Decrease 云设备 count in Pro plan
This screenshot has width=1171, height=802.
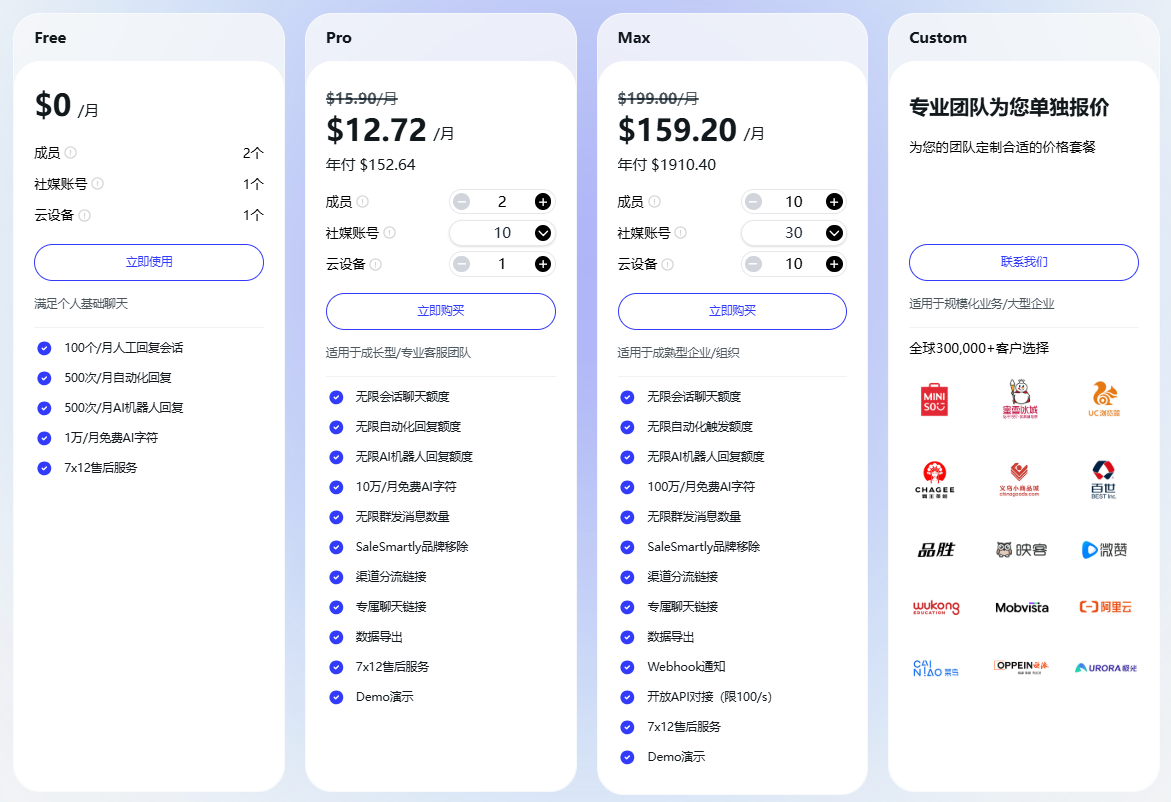(x=461, y=264)
